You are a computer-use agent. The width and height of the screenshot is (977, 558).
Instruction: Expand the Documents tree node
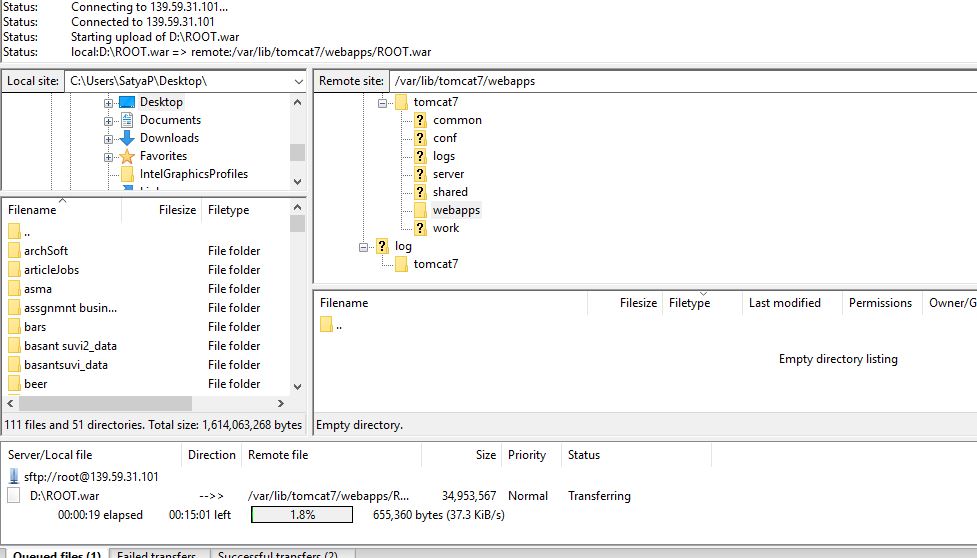[108, 121]
